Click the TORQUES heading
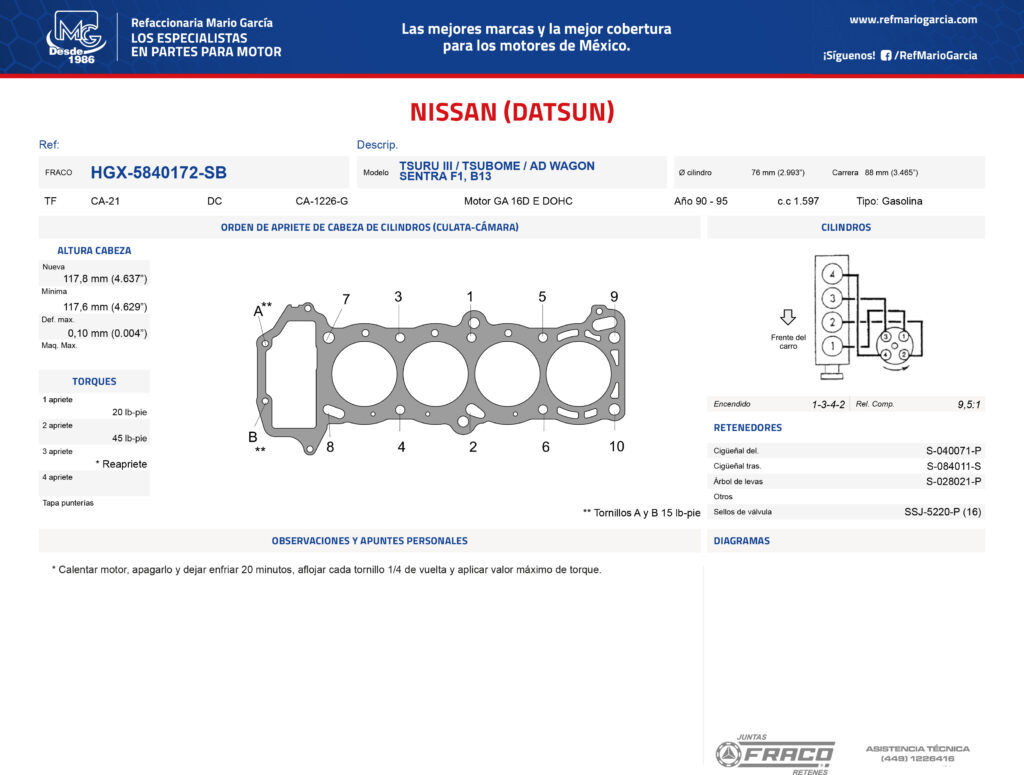Image resolution: width=1024 pixels, height=775 pixels. point(94,381)
